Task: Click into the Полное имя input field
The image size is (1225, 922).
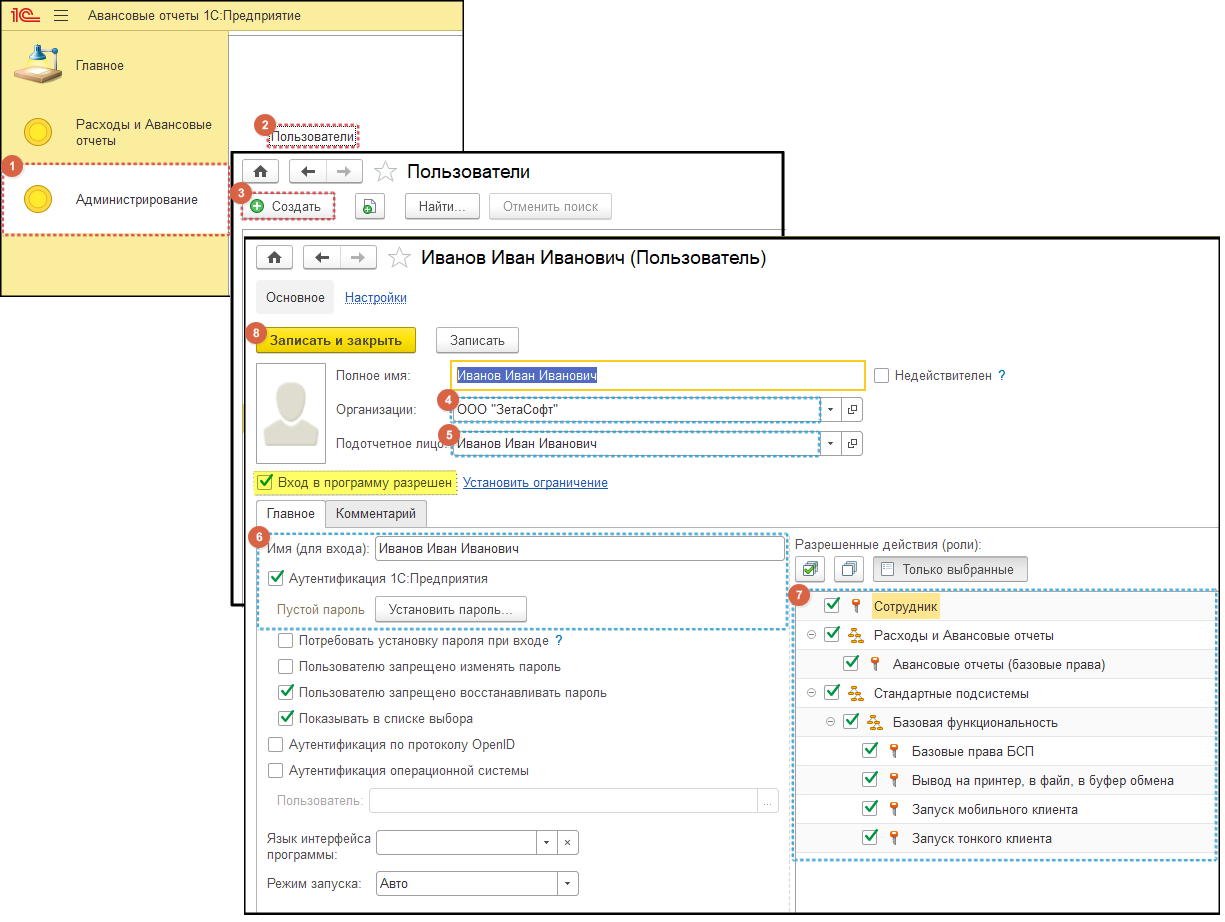Action: tap(657, 375)
